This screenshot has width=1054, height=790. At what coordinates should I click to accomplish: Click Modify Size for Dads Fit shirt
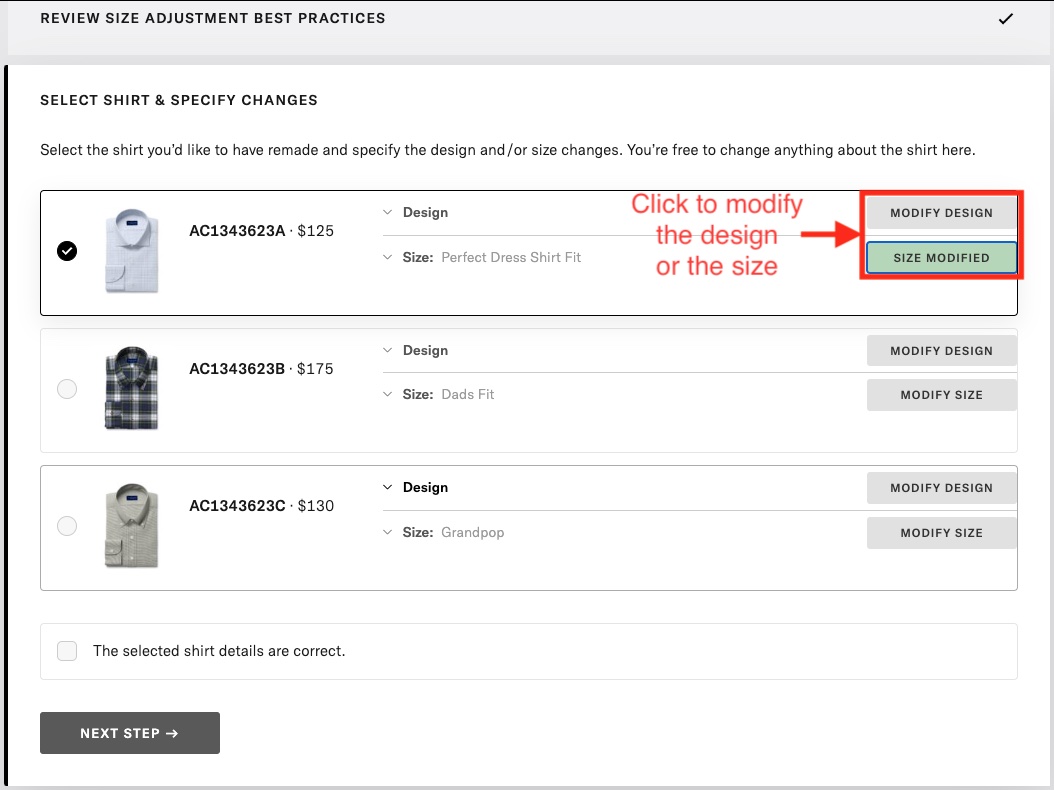pos(941,395)
